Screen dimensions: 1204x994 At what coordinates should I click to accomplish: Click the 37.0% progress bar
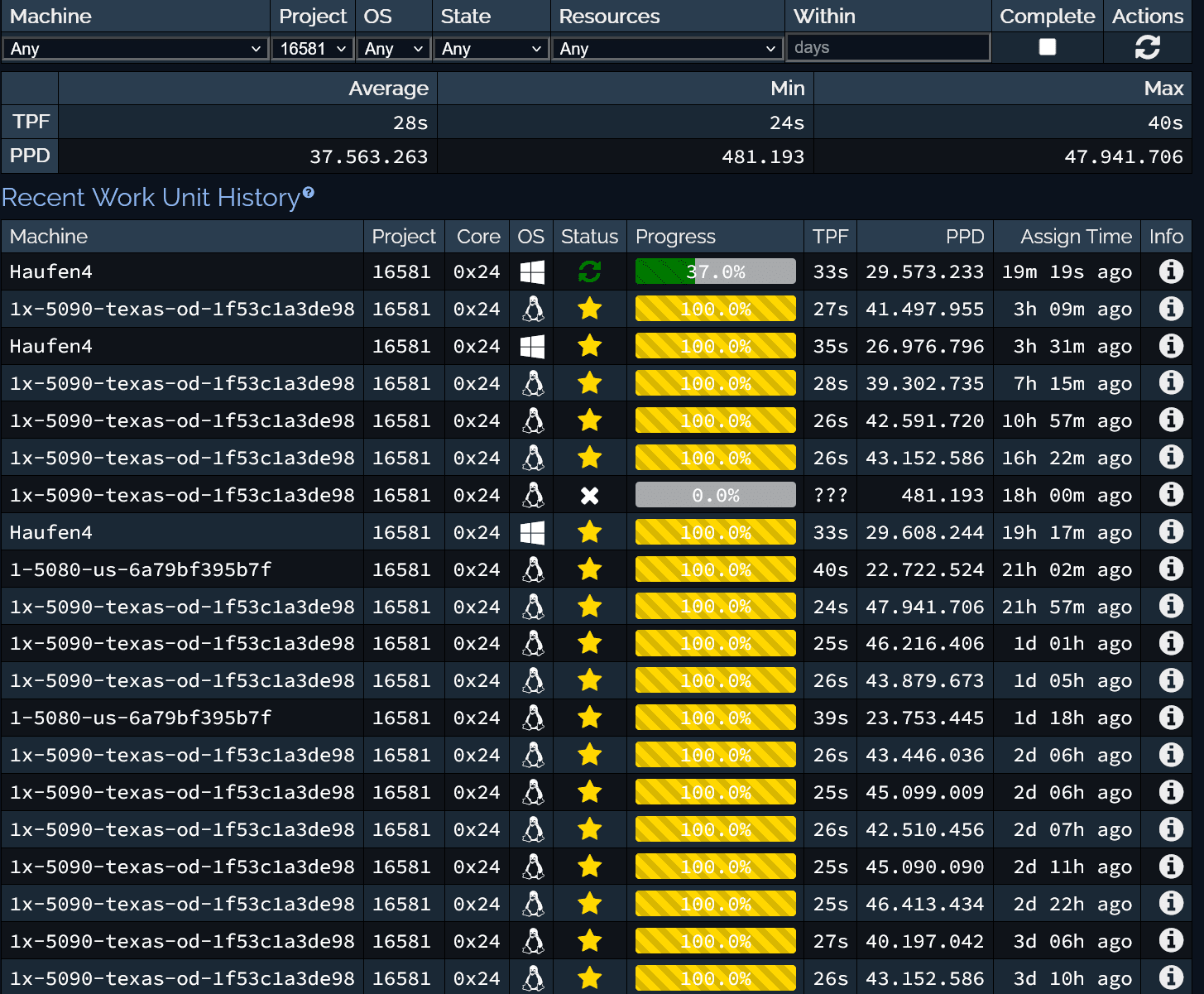715,271
